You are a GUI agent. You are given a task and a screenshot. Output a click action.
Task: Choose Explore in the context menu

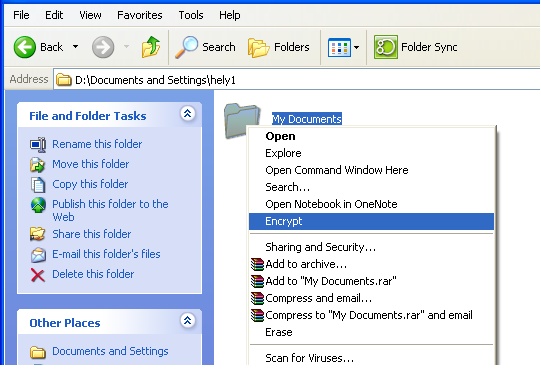371,153
